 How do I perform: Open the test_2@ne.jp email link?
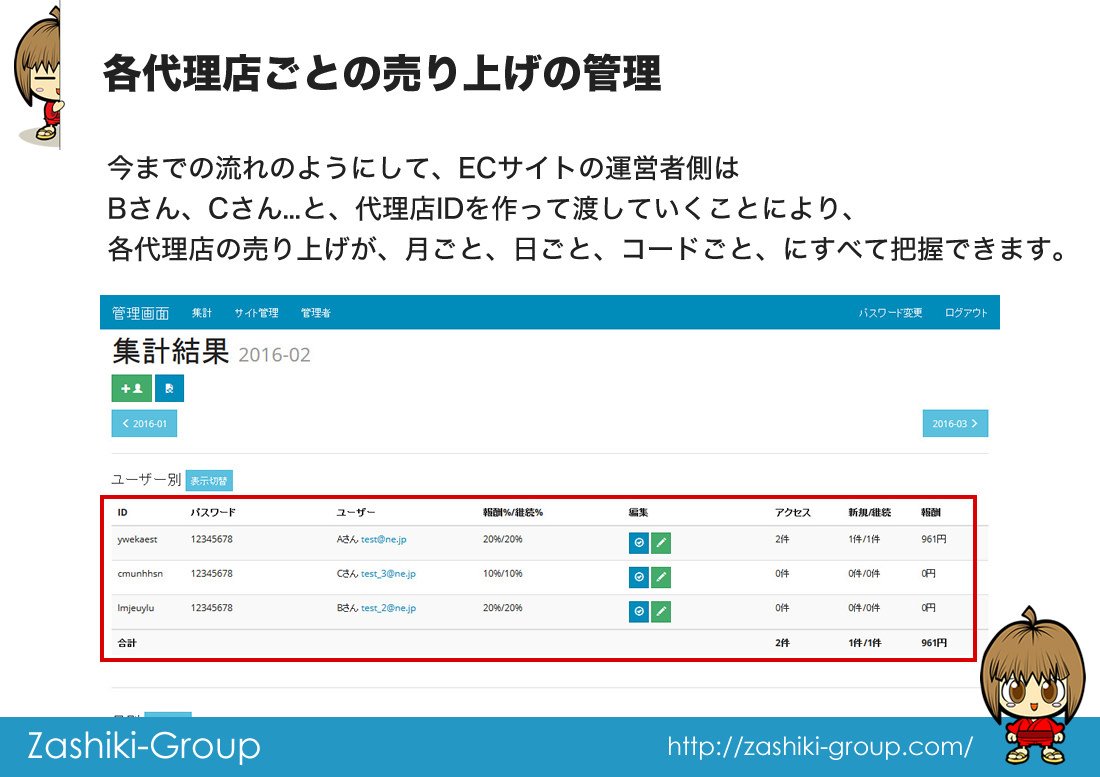tap(388, 608)
